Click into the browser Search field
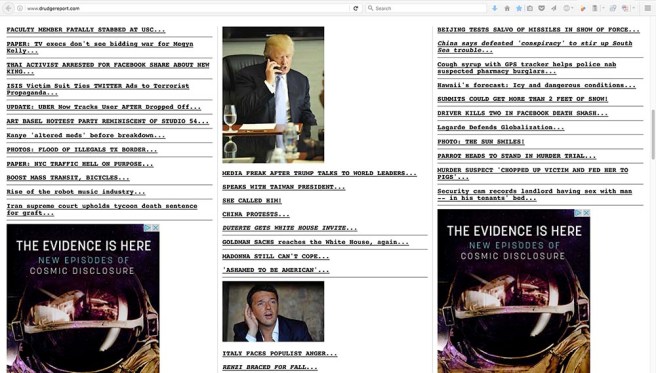Image resolution: width=656 pixels, height=373 pixels. [425, 8]
